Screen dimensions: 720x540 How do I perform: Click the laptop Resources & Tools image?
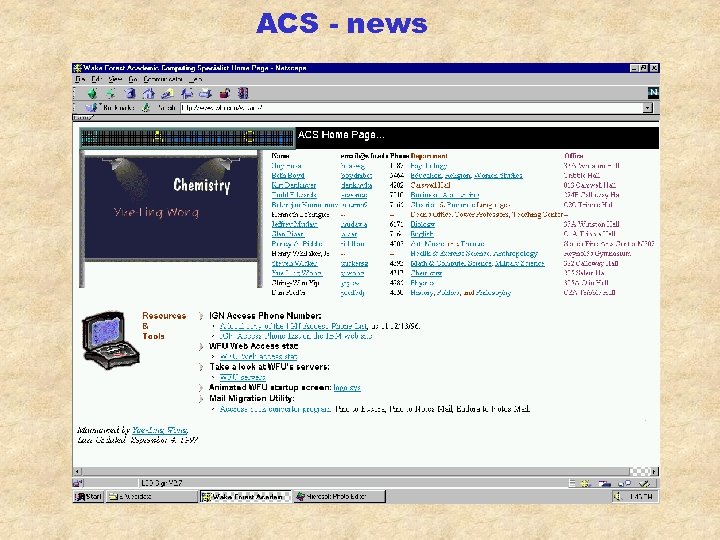pyautogui.click(x=110, y=340)
